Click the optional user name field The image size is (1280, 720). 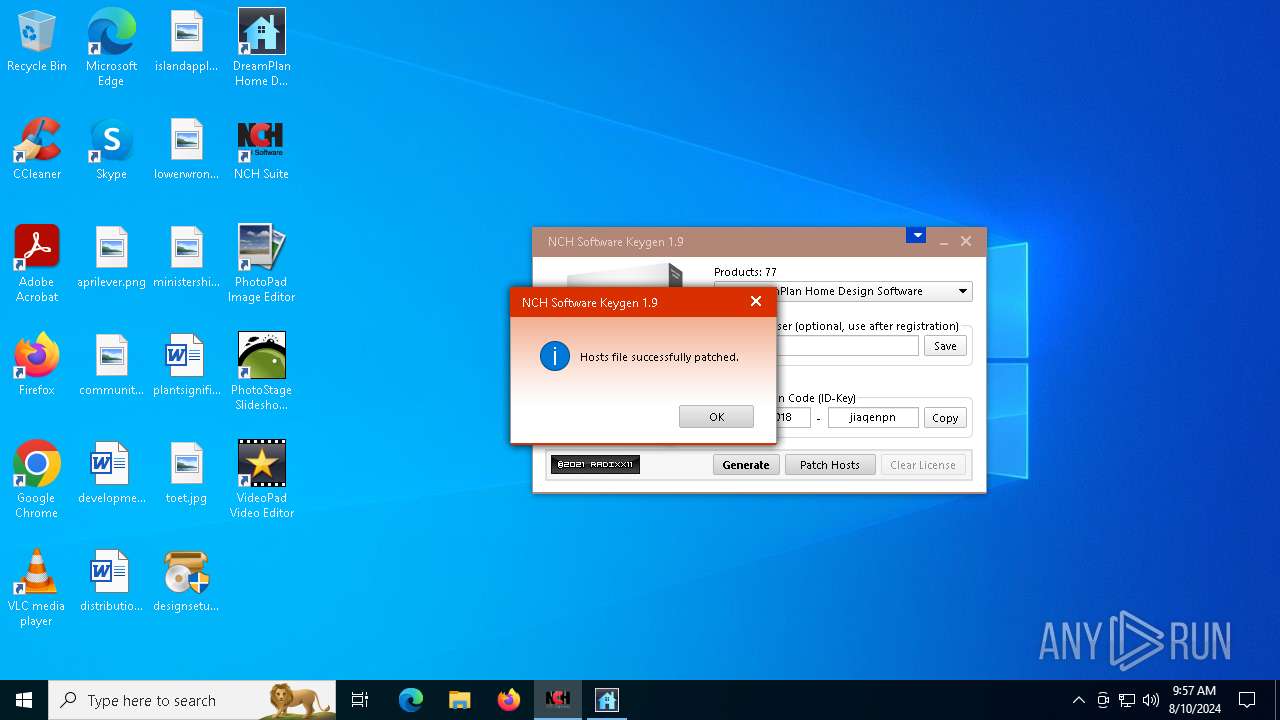point(847,346)
